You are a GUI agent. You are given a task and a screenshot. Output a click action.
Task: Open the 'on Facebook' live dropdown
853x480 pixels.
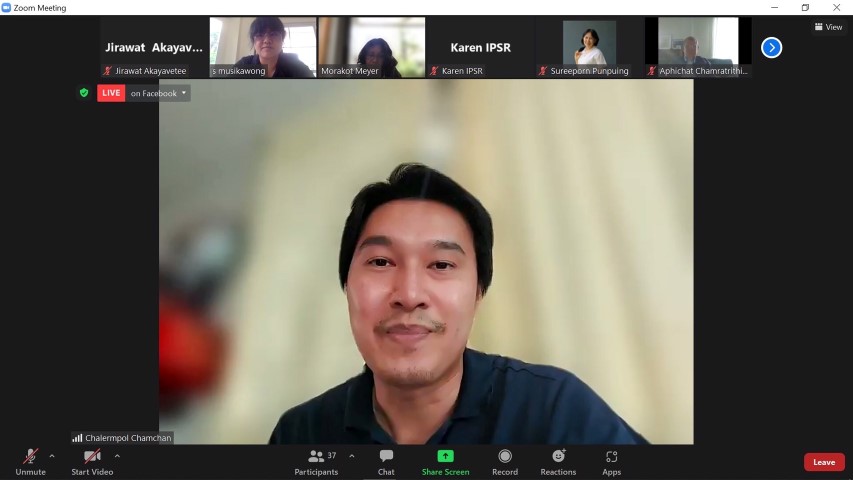[x=158, y=93]
